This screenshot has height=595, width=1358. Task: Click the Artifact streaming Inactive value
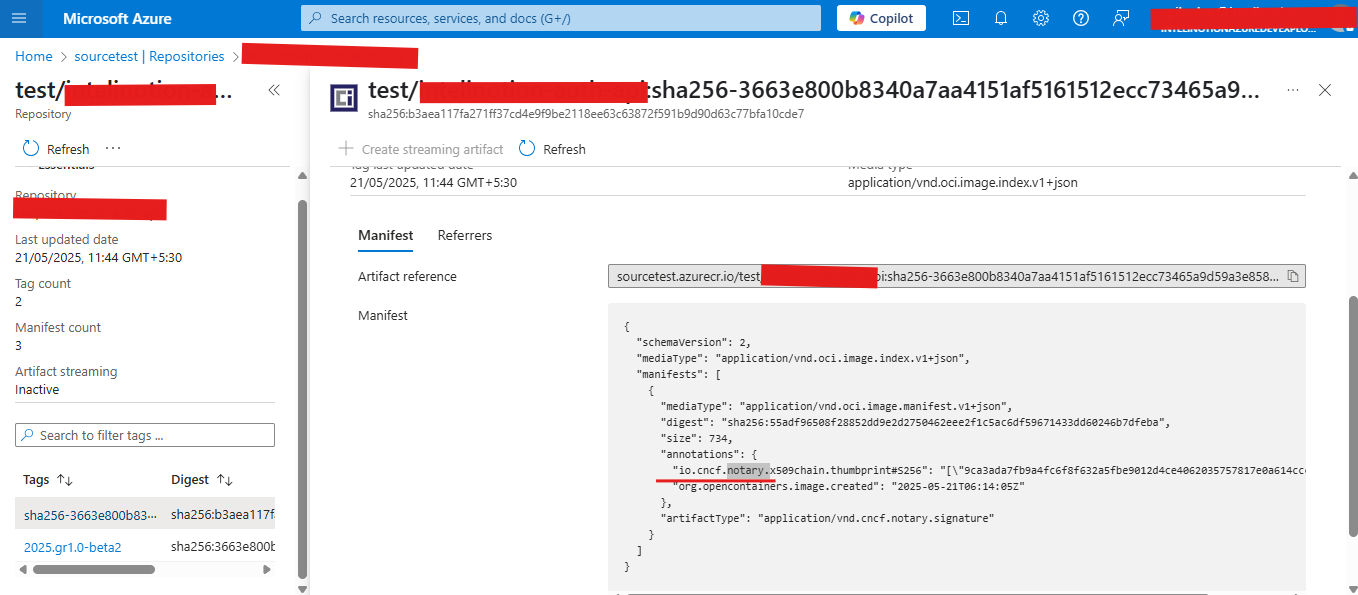(37, 389)
